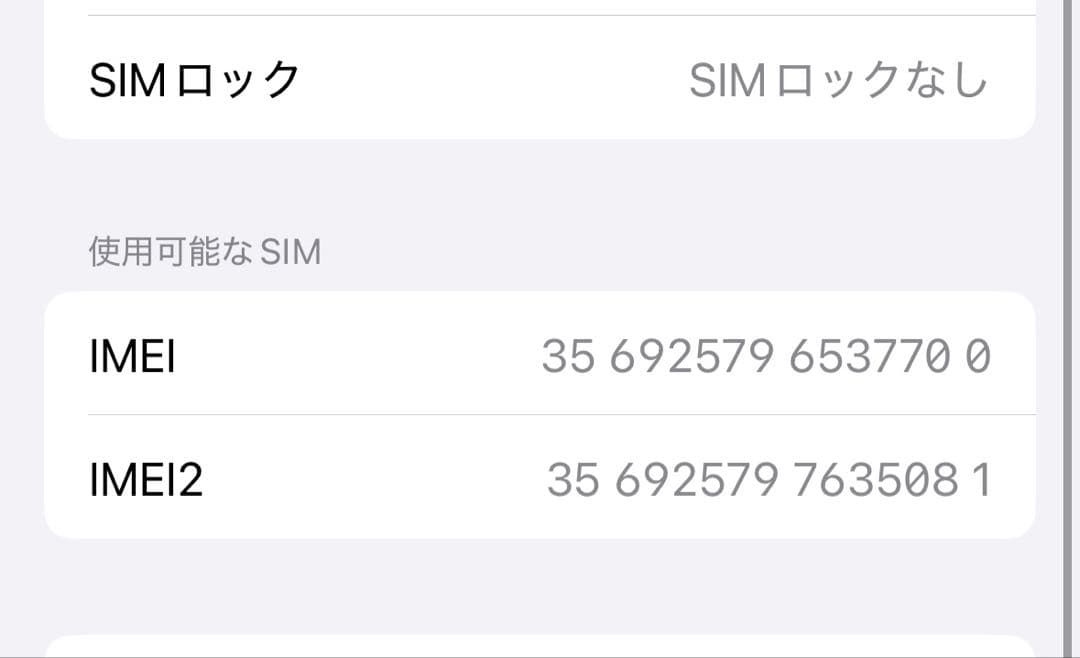Tap the IMEI2 number 35 692579 763508 1

click(x=768, y=480)
